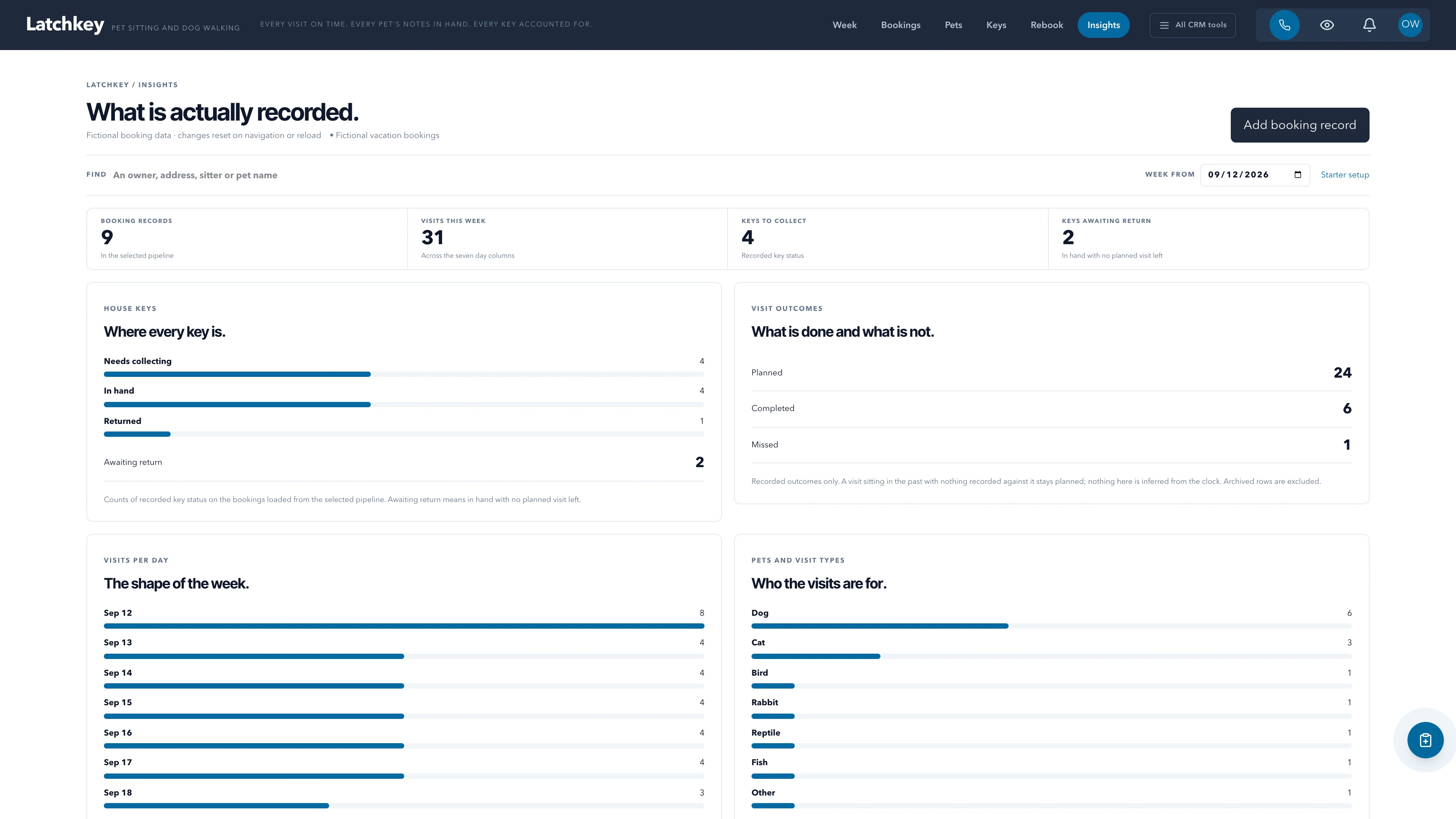Click the Rabbit label
This screenshot has height=819, width=1456.
[765, 702]
